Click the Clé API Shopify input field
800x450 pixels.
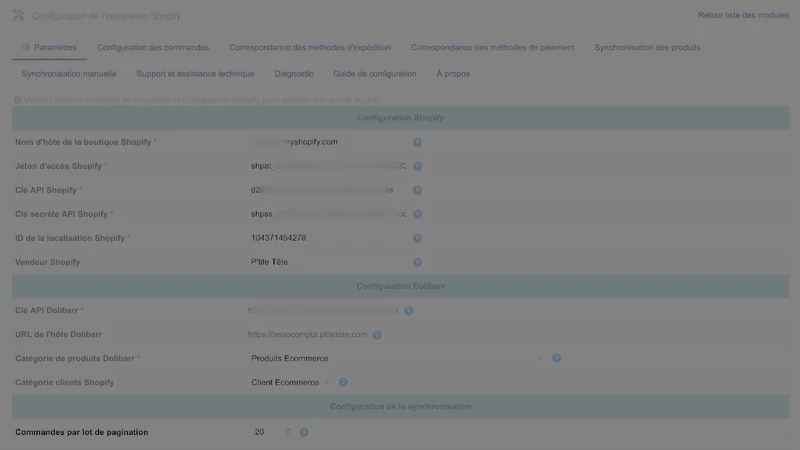pyautogui.click(x=328, y=190)
